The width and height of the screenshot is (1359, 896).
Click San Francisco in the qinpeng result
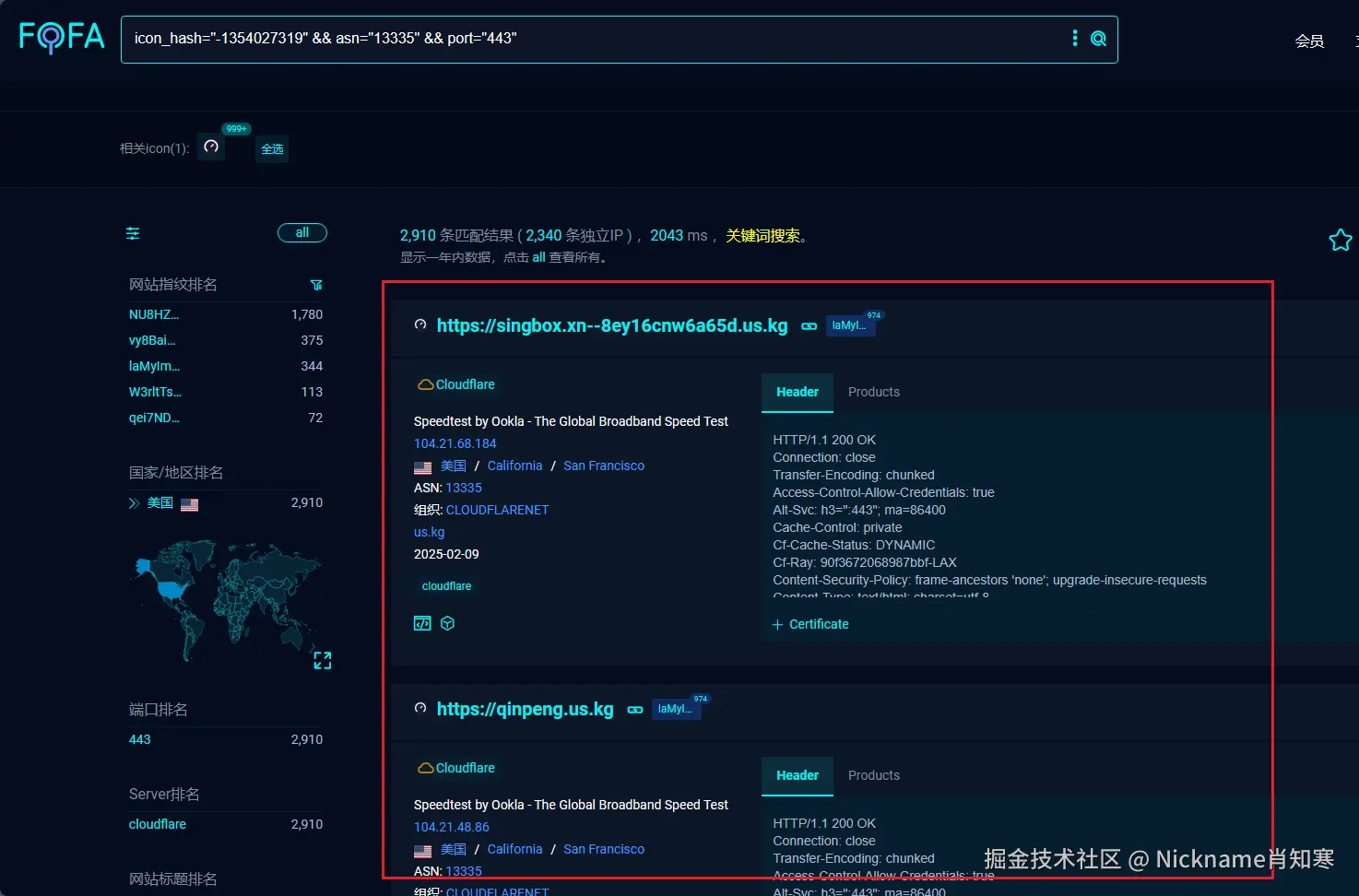click(x=604, y=849)
